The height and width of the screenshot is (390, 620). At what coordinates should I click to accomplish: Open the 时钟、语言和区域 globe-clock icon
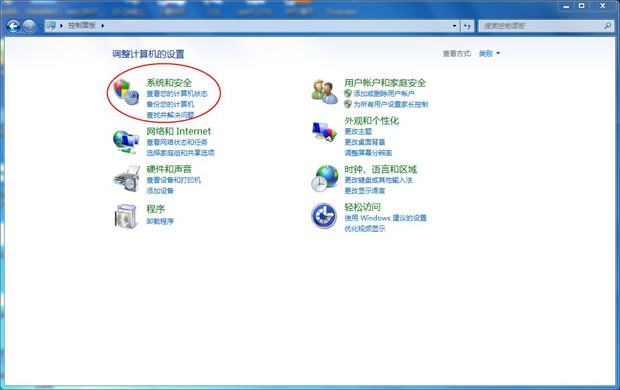[325, 179]
